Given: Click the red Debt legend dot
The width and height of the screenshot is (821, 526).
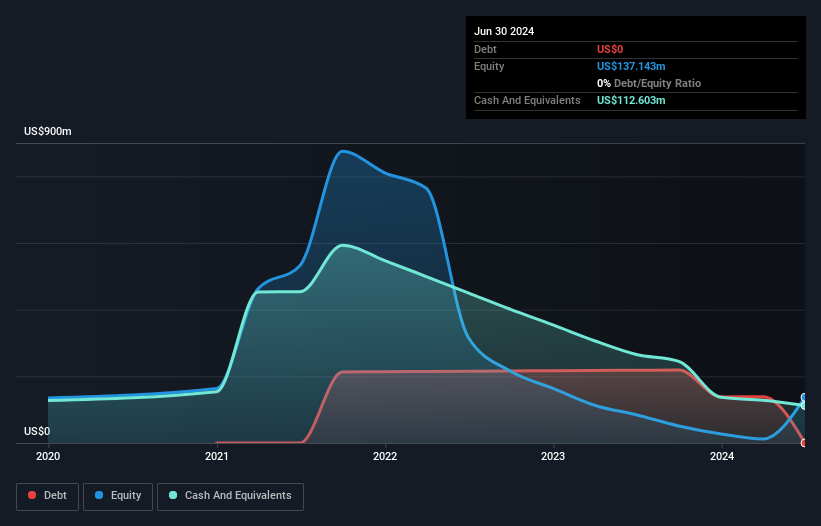Looking at the screenshot, I should pyautogui.click(x=32, y=495).
